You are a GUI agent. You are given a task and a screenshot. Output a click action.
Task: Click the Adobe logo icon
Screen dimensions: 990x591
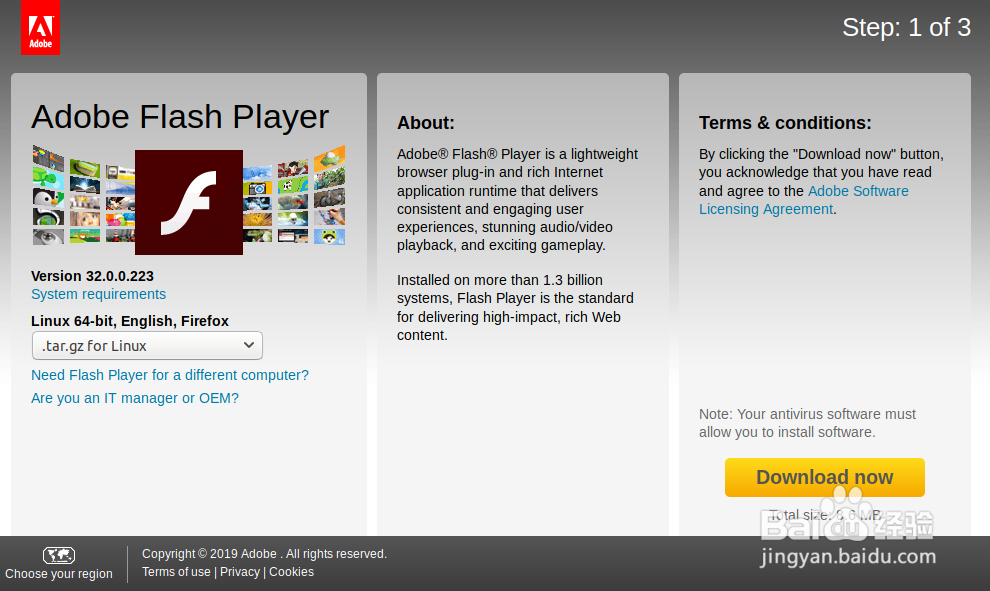click(40, 28)
